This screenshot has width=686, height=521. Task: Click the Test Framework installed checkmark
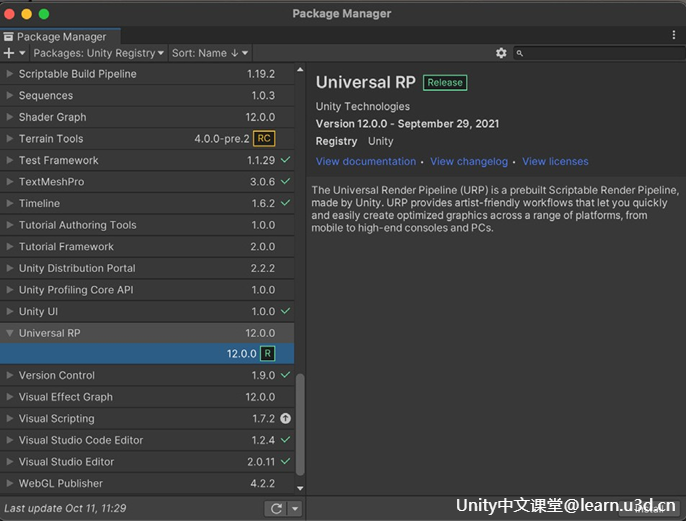point(285,160)
